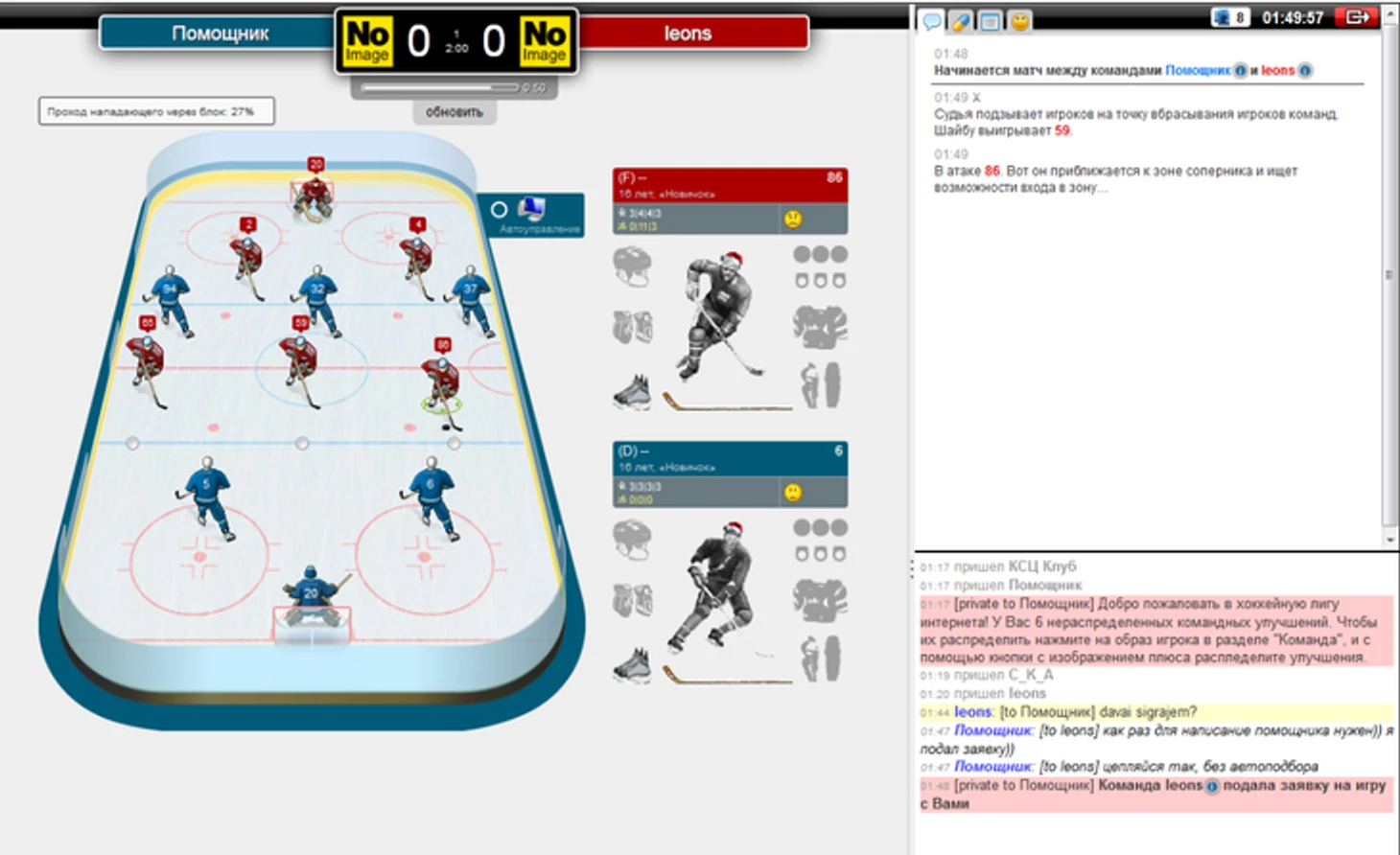The image size is (1400, 855).
Task: Click shin guards slot on forward 86 card
Action: pyautogui.click(x=820, y=384)
